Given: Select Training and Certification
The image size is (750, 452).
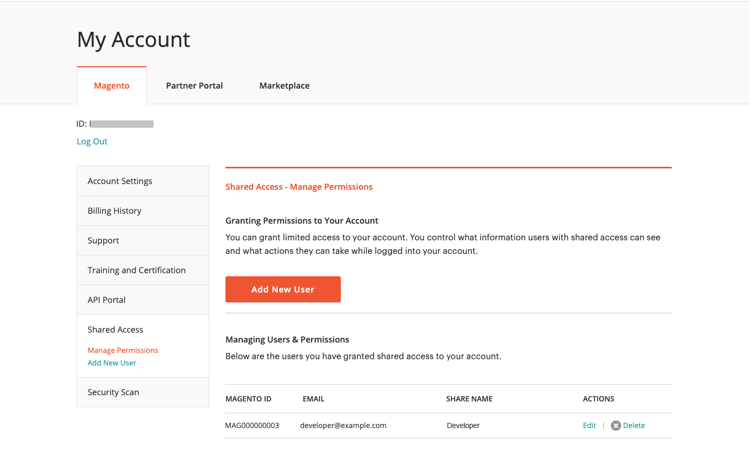Looking at the screenshot, I should point(136,270).
